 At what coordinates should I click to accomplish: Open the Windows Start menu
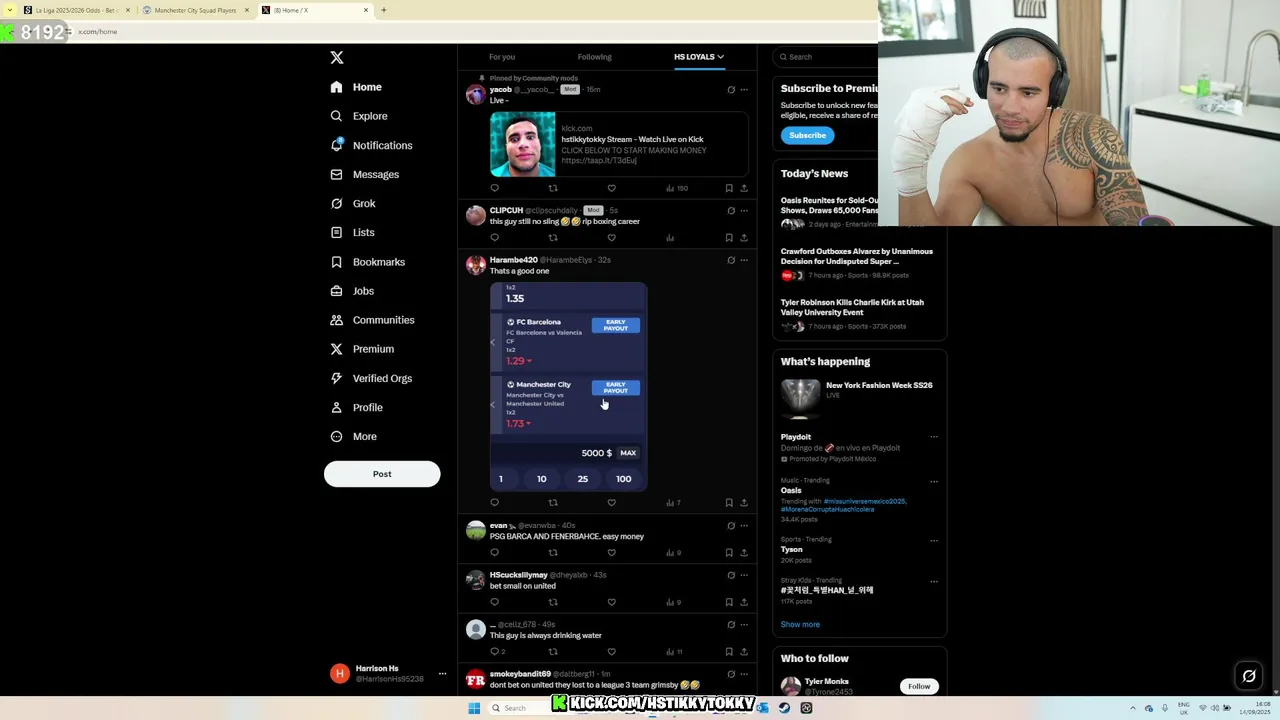pos(474,708)
